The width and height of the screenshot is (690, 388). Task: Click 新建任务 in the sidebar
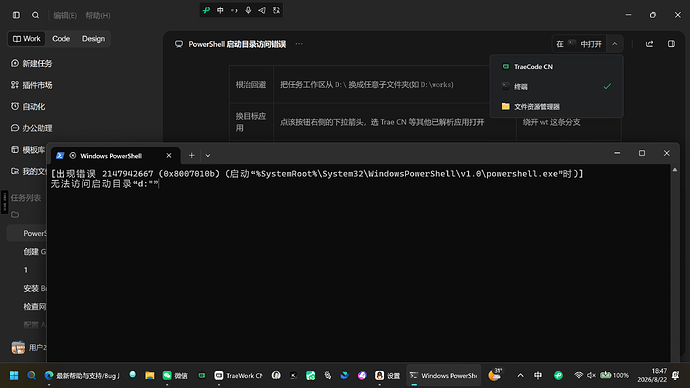(31, 63)
